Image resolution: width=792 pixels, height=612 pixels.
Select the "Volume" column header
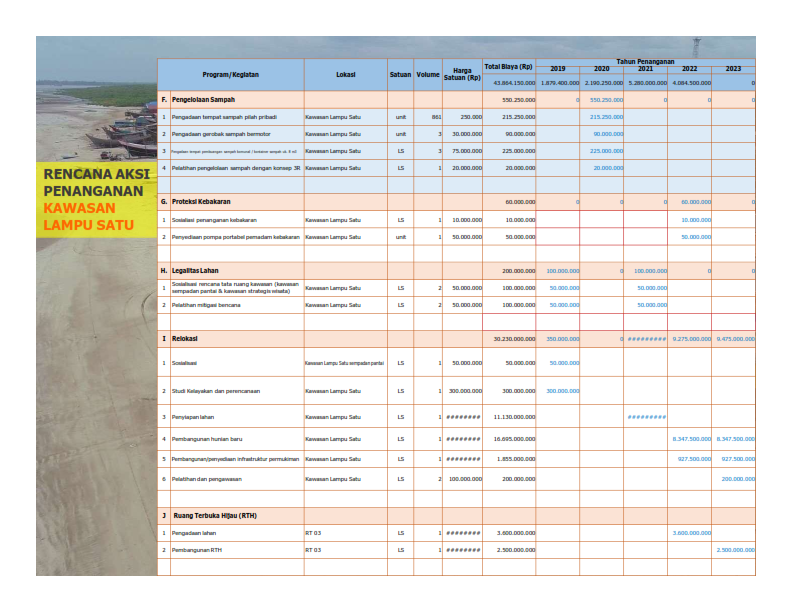[x=428, y=75]
